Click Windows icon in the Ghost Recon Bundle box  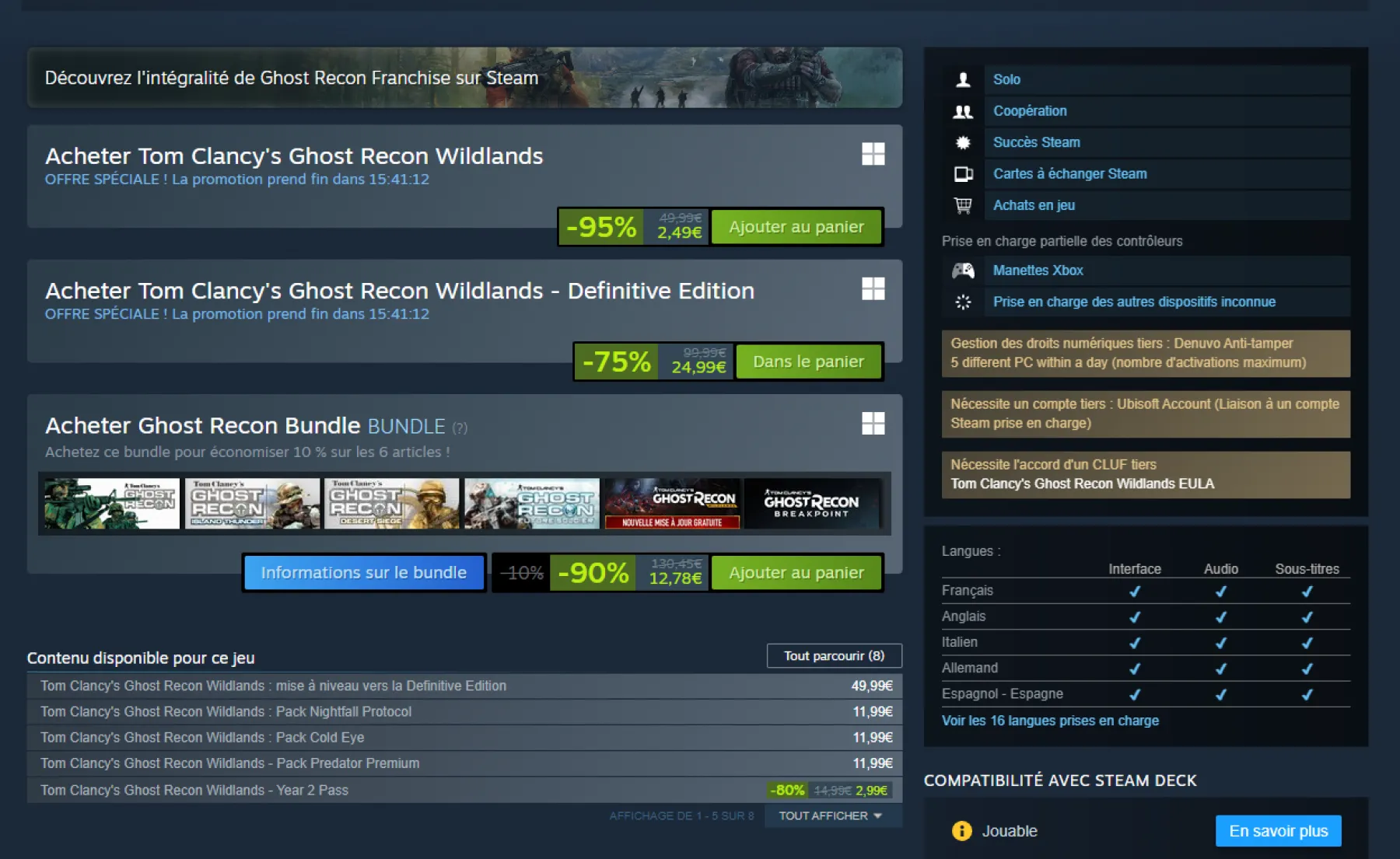873,423
